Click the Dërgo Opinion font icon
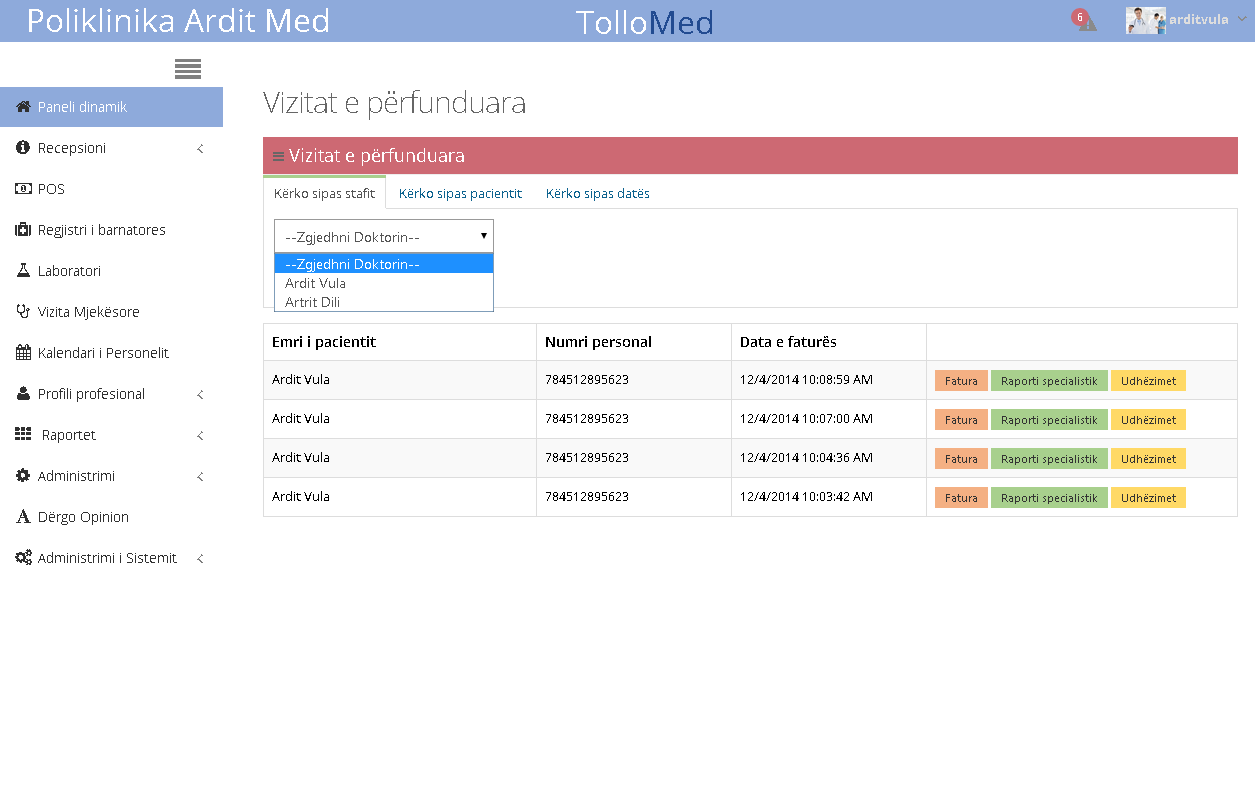The width and height of the screenshot is (1255, 801). [23, 517]
